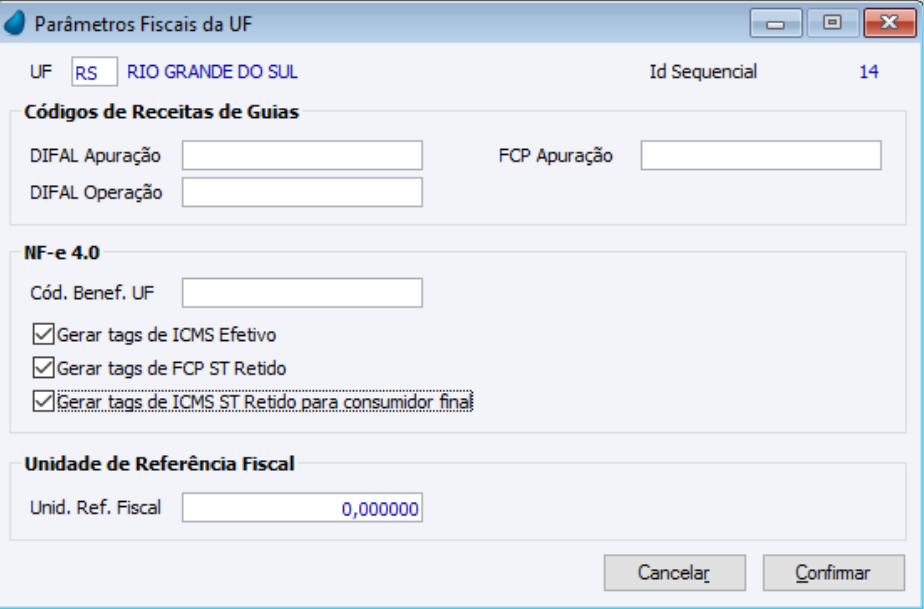The height and width of the screenshot is (609, 924).
Task: Close the Parâmetros Fiscais da UF dialog
Action: click(883, 23)
